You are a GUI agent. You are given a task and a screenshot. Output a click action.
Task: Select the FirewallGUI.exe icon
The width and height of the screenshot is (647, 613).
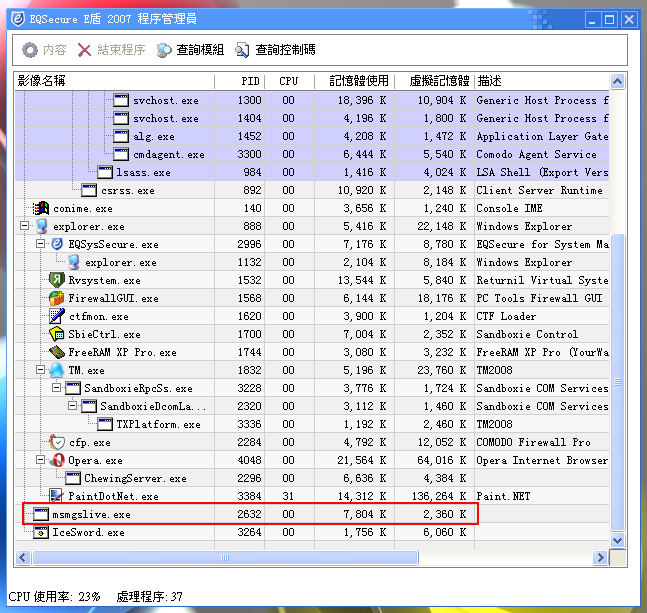click(57, 298)
